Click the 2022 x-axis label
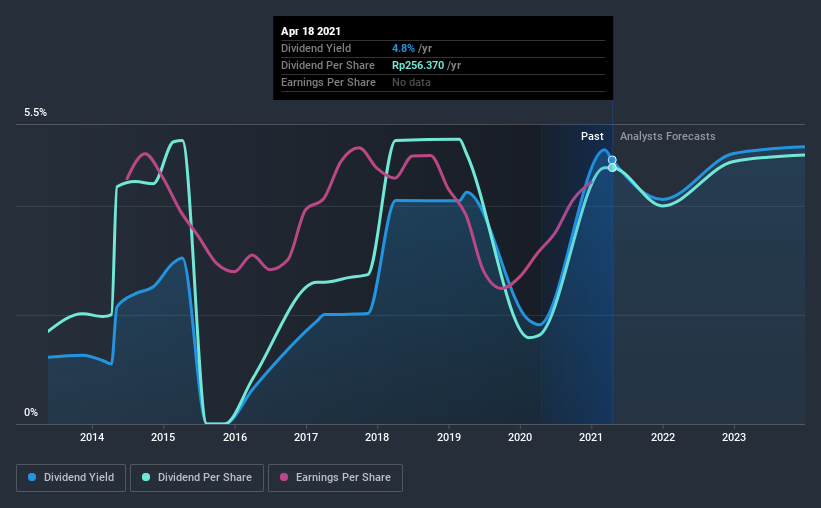Image resolution: width=821 pixels, height=508 pixels. (663, 437)
